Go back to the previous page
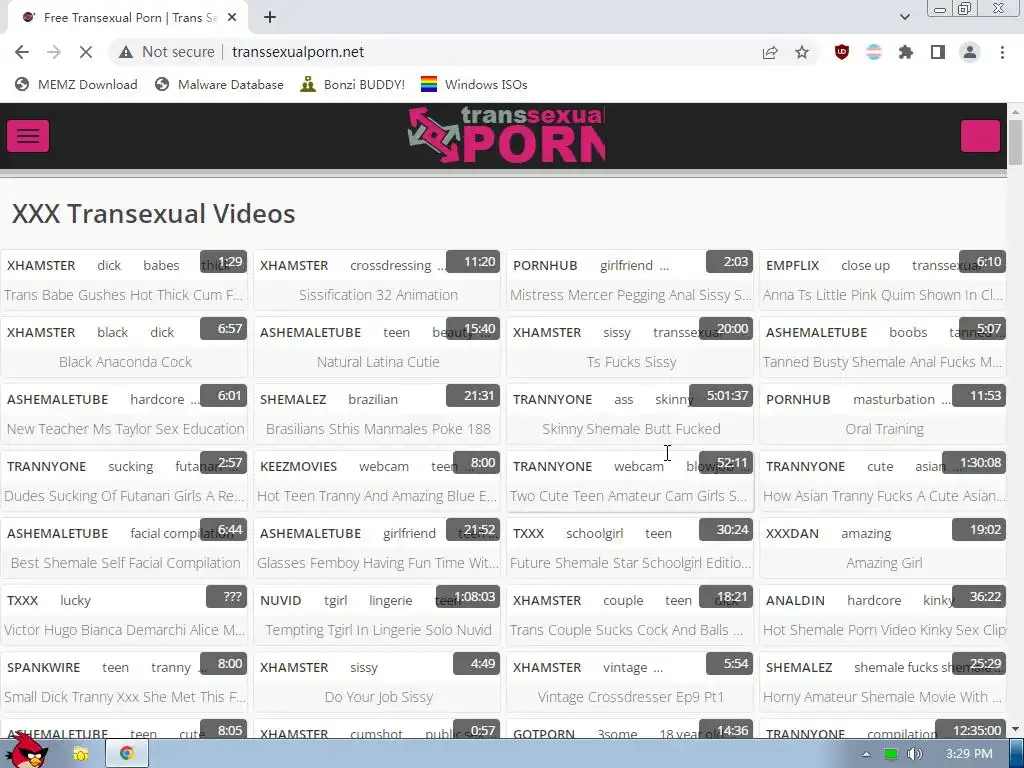The width and height of the screenshot is (1024, 768). pyautogui.click(x=22, y=52)
